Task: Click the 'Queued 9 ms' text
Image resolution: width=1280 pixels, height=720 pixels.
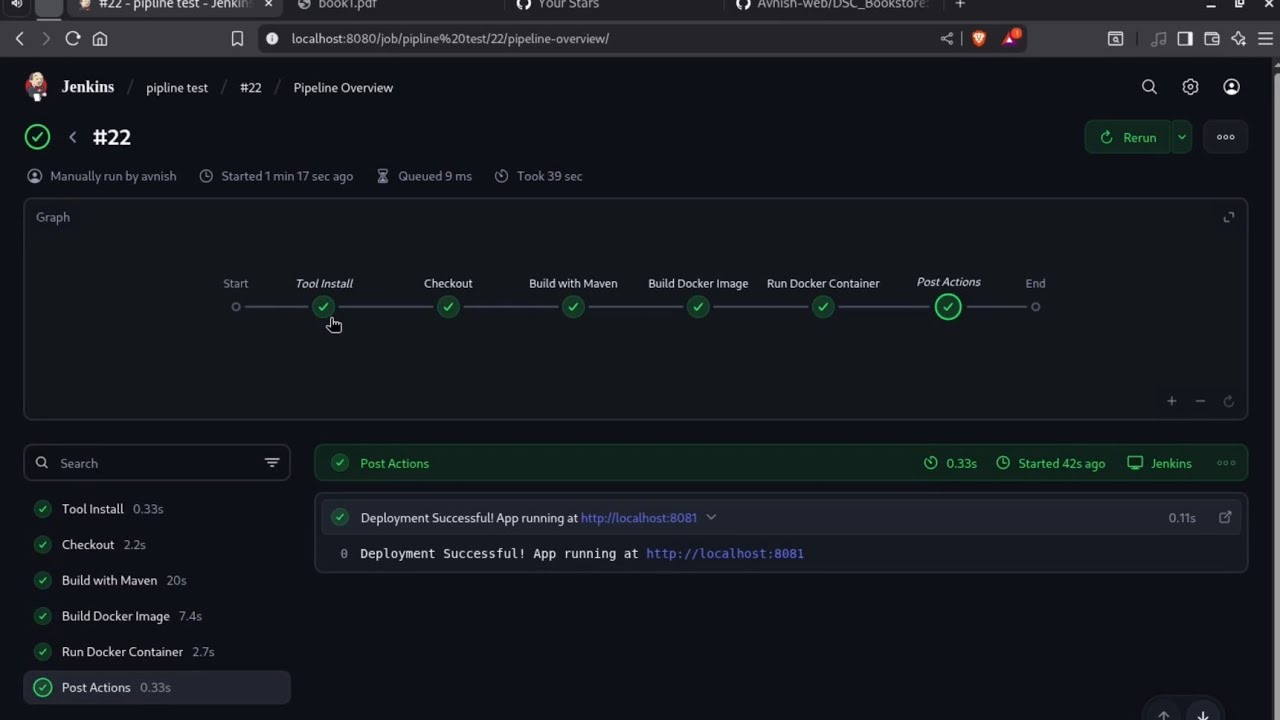Action: [x=435, y=176]
